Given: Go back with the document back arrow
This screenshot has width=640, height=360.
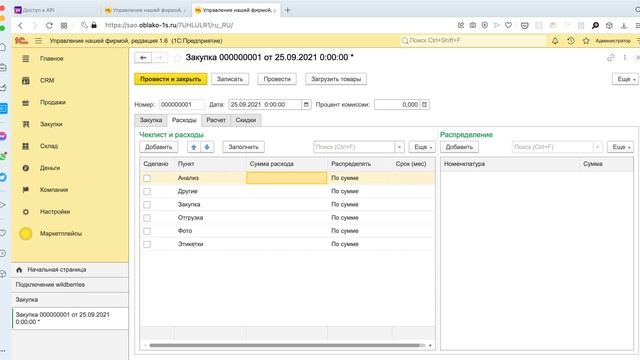Looking at the screenshot, I should (x=143, y=58).
